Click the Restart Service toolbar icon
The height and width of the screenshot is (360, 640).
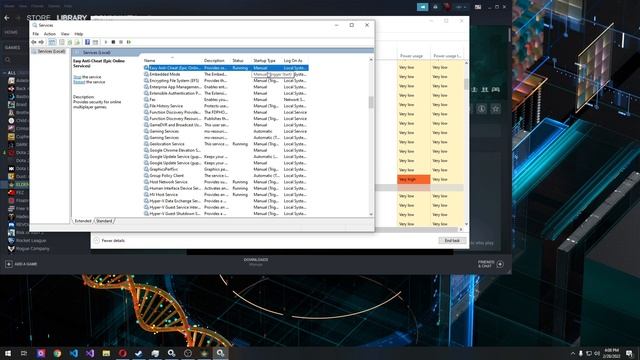[129, 42]
